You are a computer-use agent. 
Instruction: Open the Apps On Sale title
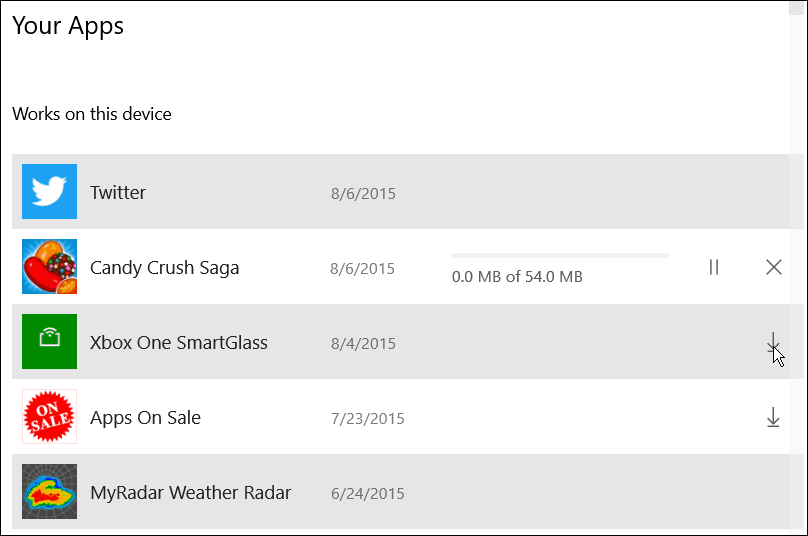click(x=145, y=418)
